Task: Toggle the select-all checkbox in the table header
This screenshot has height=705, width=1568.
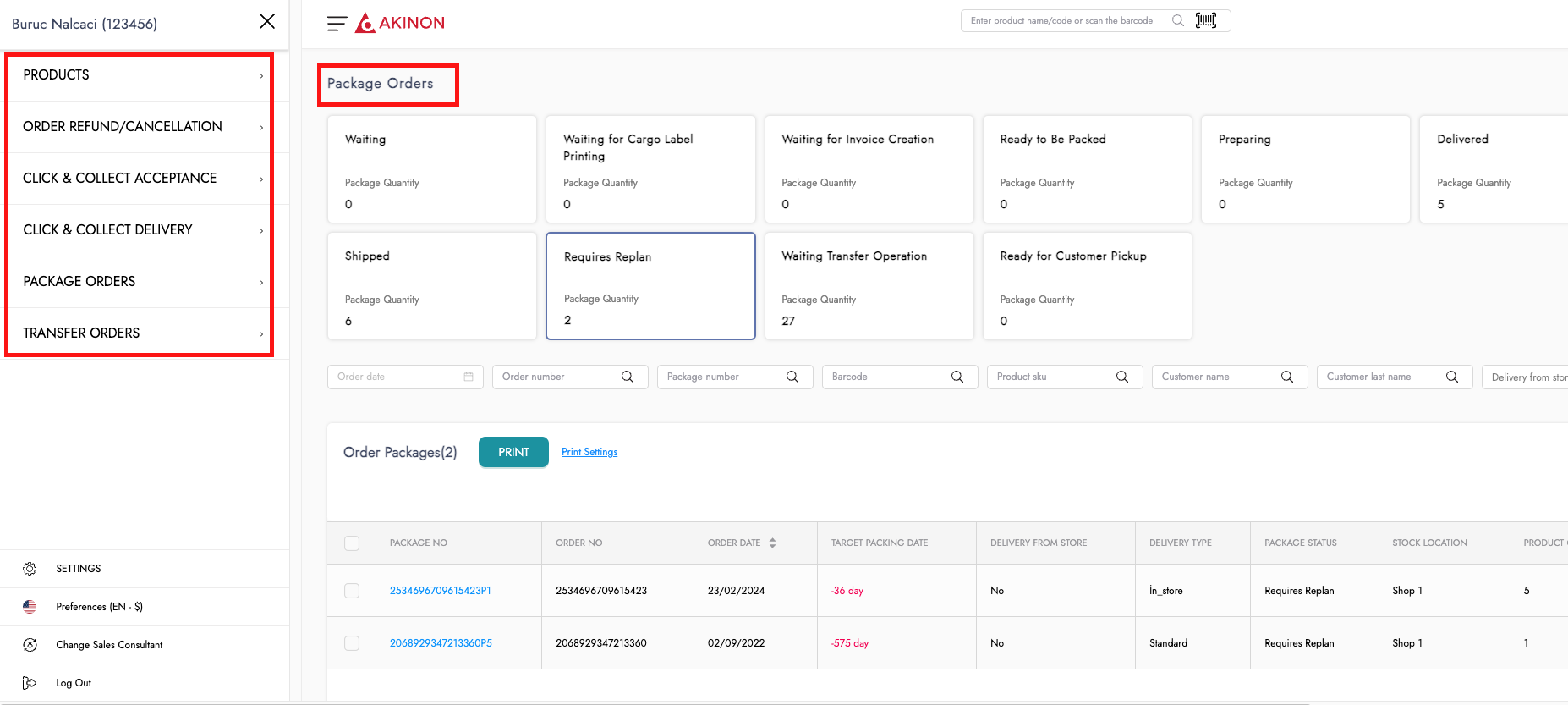Action: (352, 543)
